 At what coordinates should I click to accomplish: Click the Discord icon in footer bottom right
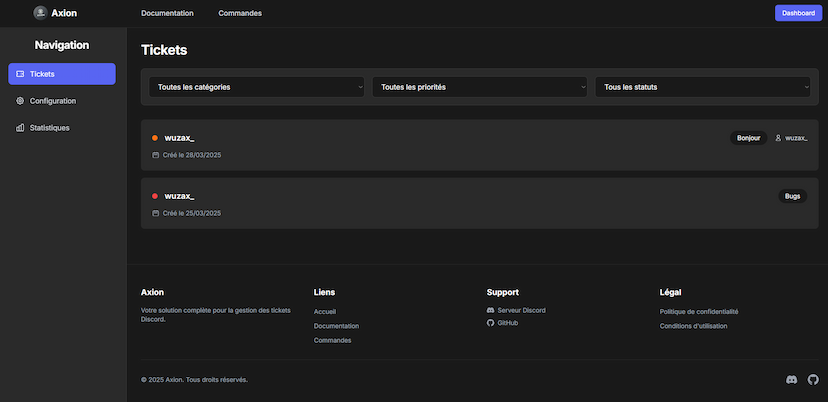[x=792, y=380]
